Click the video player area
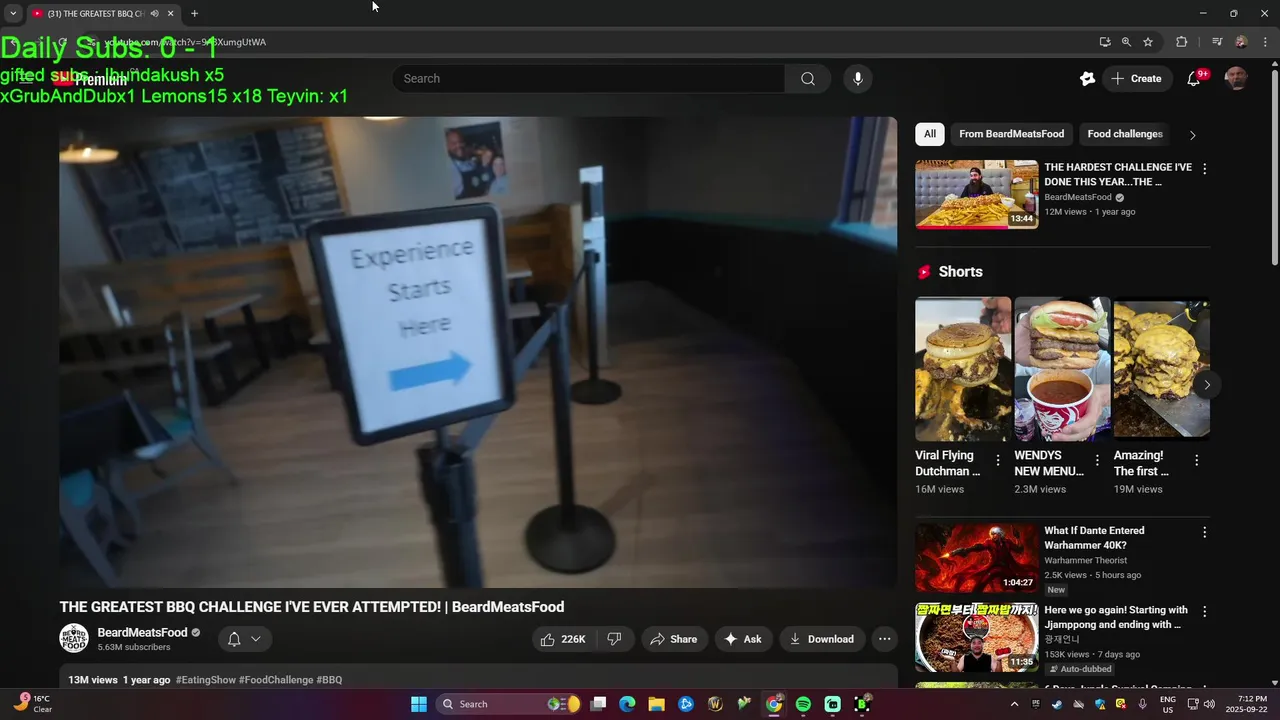This screenshot has width=1280, height=720. point(478,352)
